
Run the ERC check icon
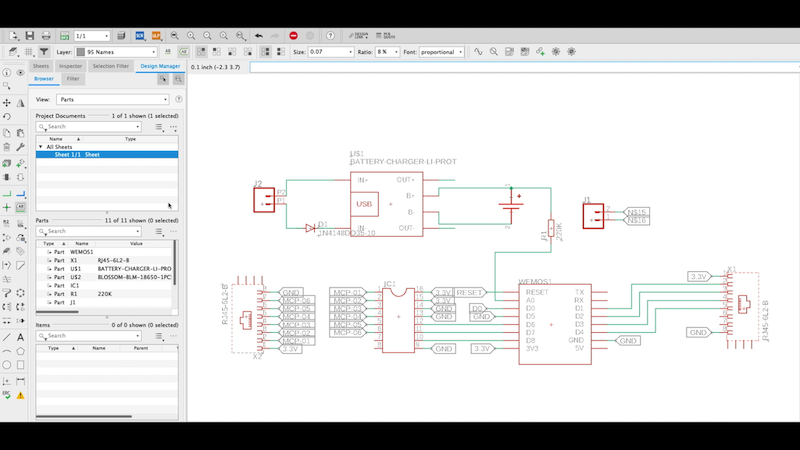point(7,395)
